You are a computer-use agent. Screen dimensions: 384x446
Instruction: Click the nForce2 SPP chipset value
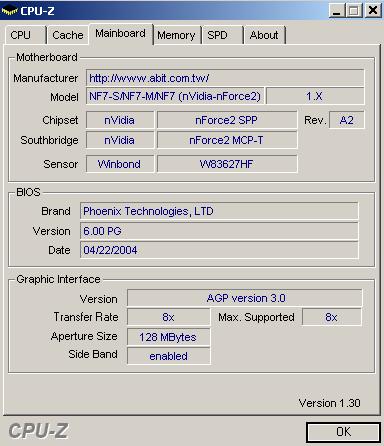tap(227, 120)
